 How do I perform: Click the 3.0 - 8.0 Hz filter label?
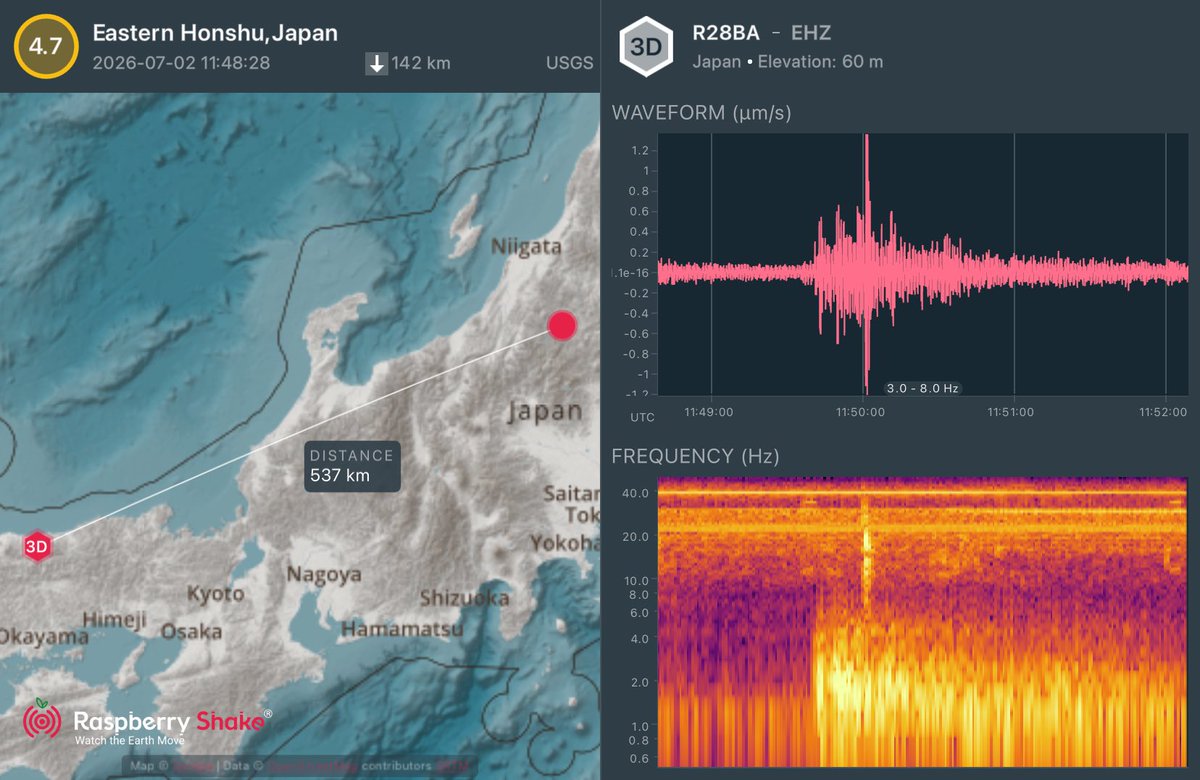924,388
